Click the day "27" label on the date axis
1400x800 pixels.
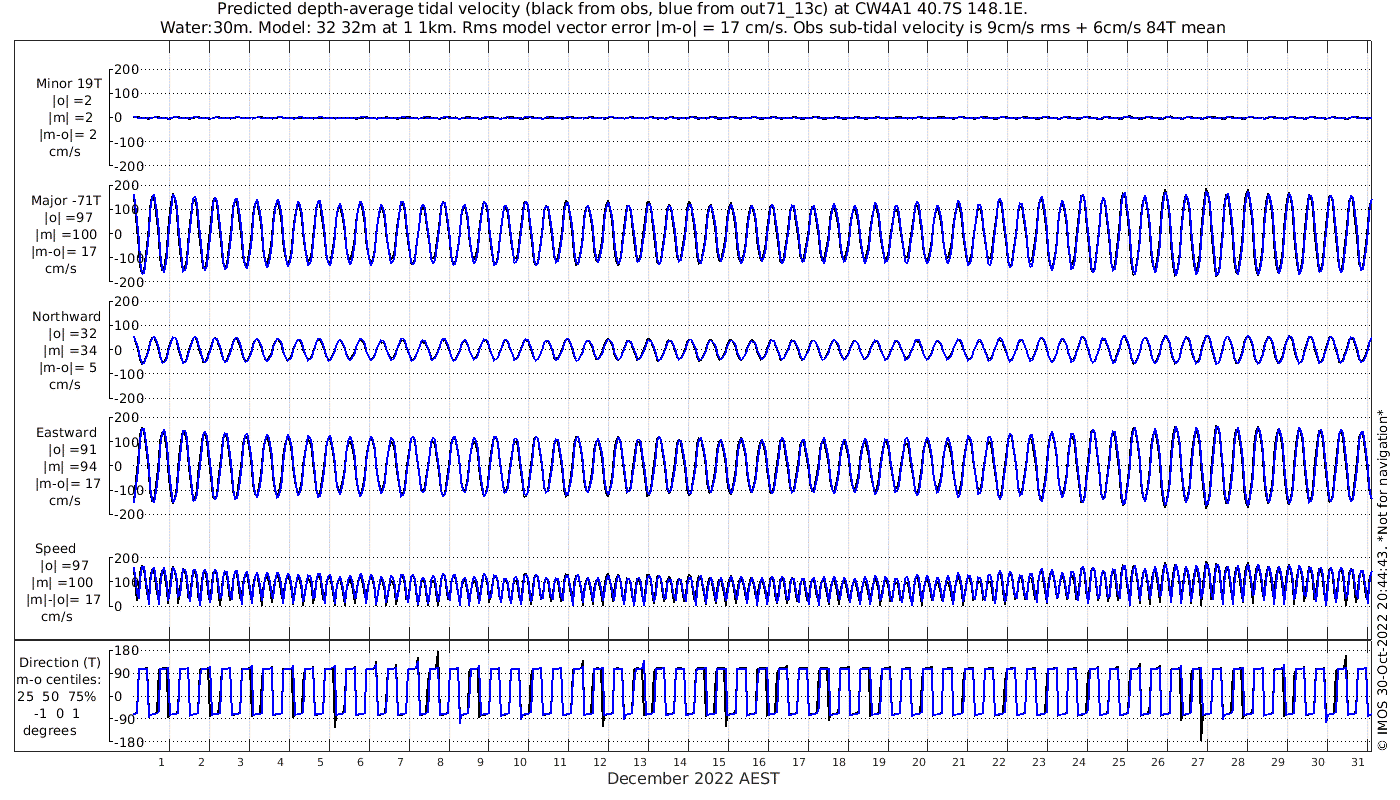coord(1198,762)
